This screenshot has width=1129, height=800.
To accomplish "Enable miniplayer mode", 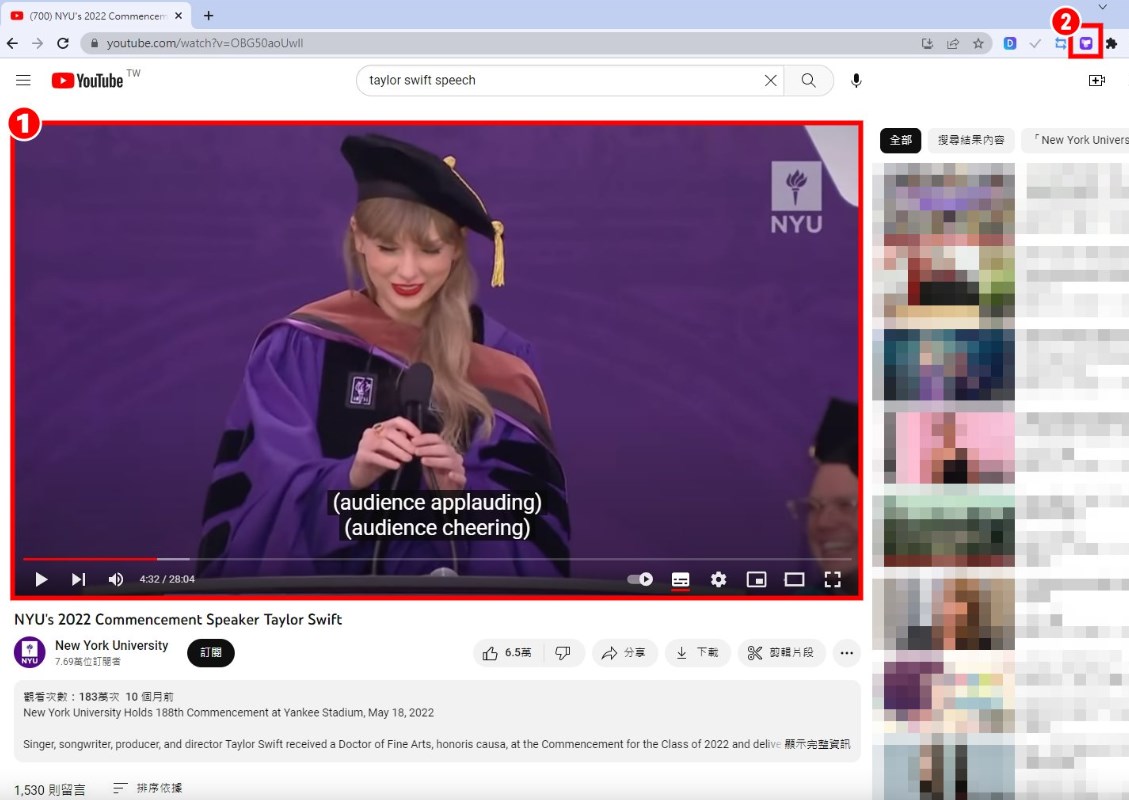I will [x=756, y=579].
